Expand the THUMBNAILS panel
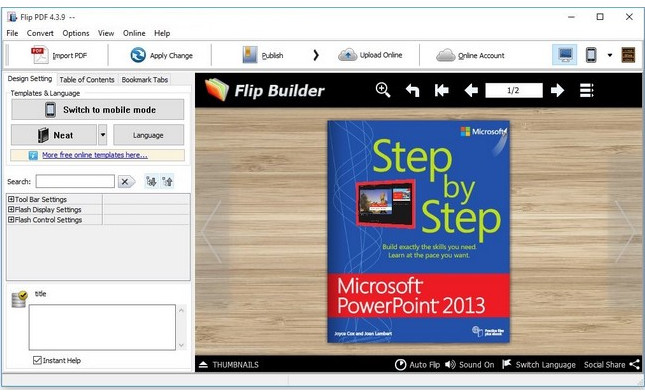The height and width of the screenshot is (392, 645). point(229,364)
